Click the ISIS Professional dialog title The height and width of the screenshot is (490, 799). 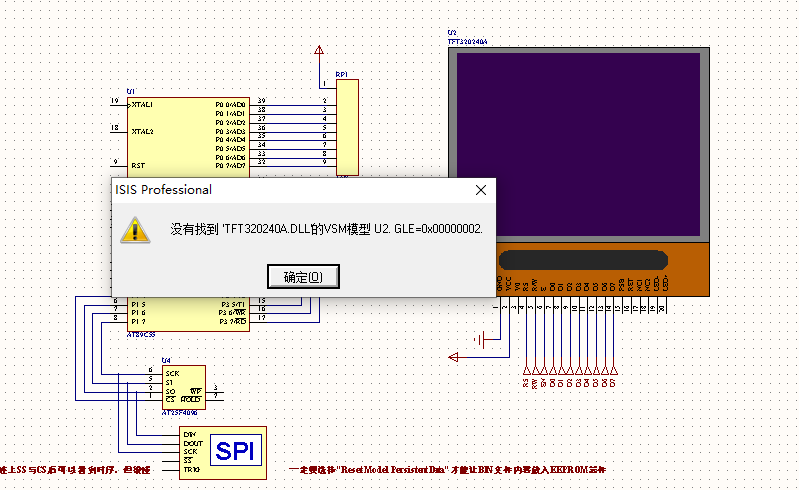coord(163,190)
